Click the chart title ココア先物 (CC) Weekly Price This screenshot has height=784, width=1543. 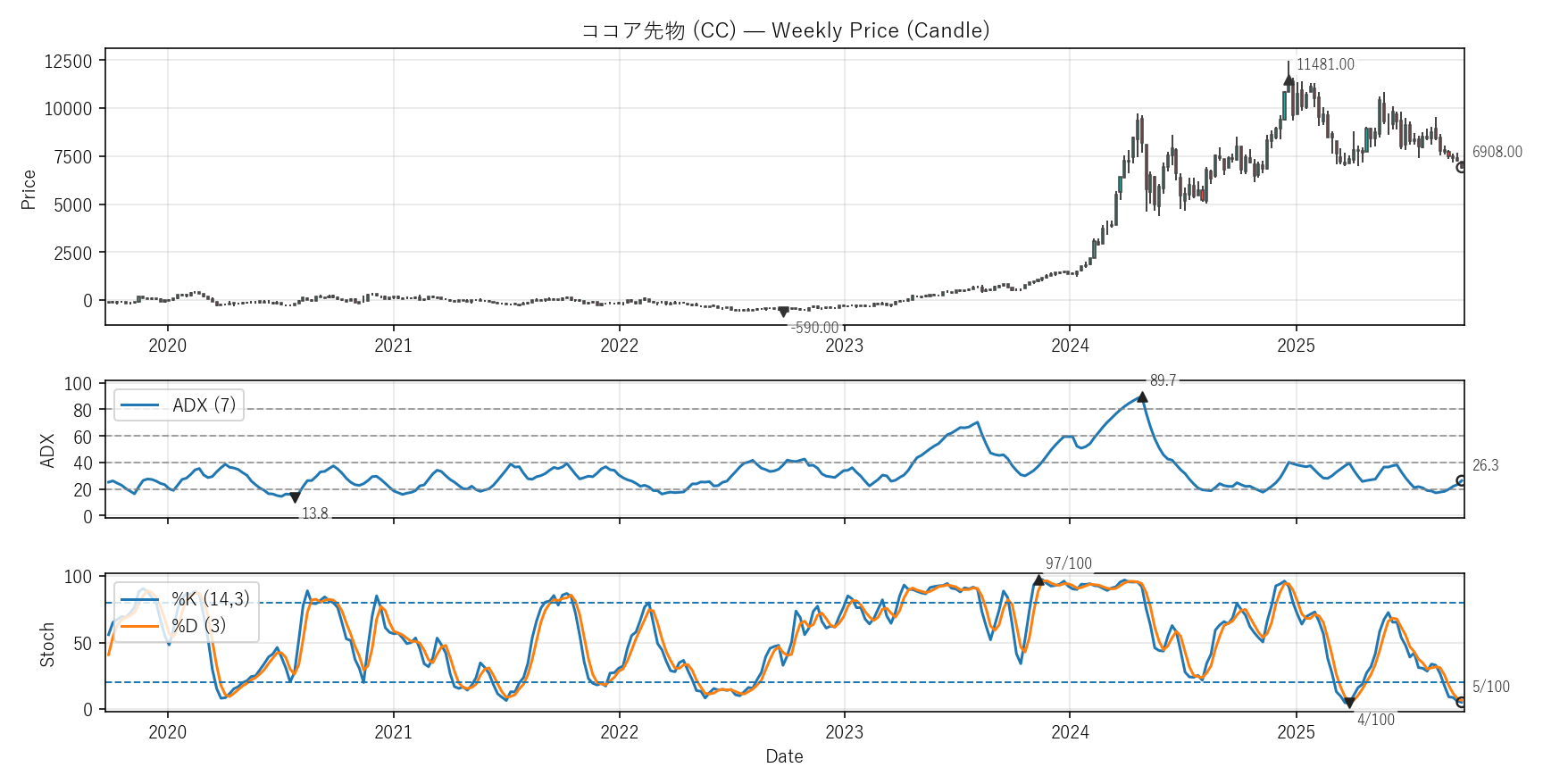pos(785,30)
